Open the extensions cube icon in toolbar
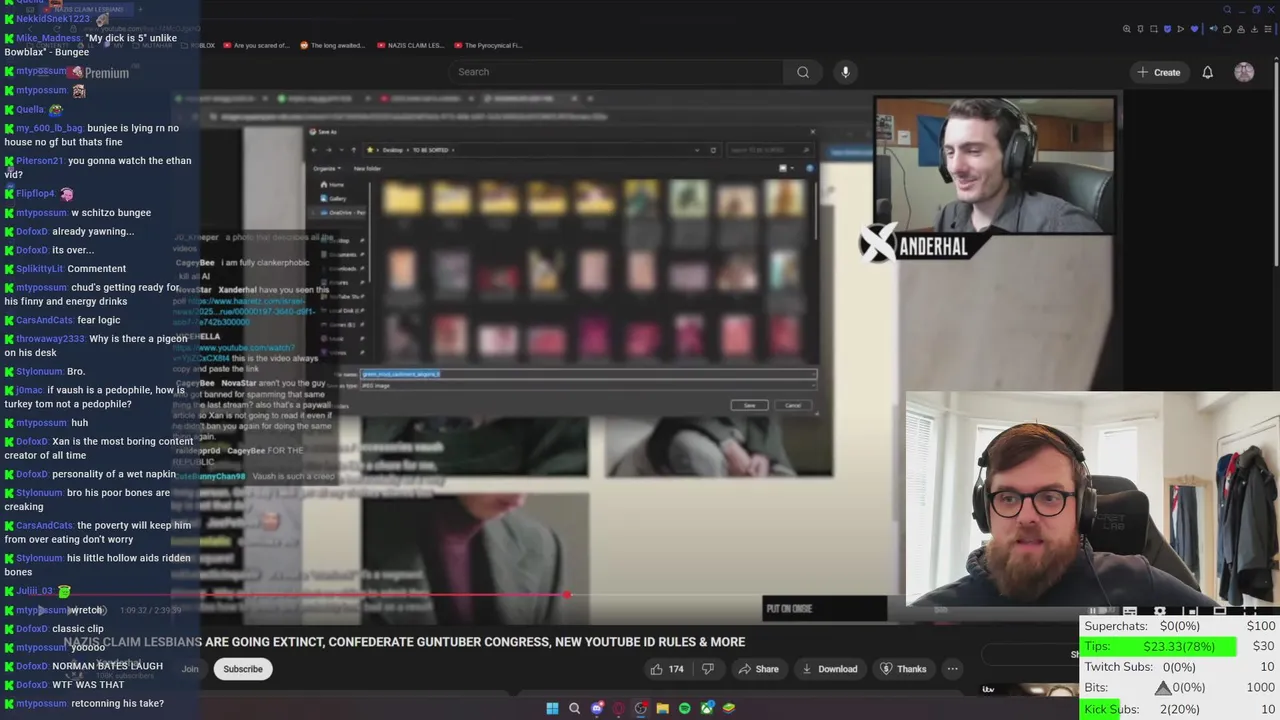 1227,29
